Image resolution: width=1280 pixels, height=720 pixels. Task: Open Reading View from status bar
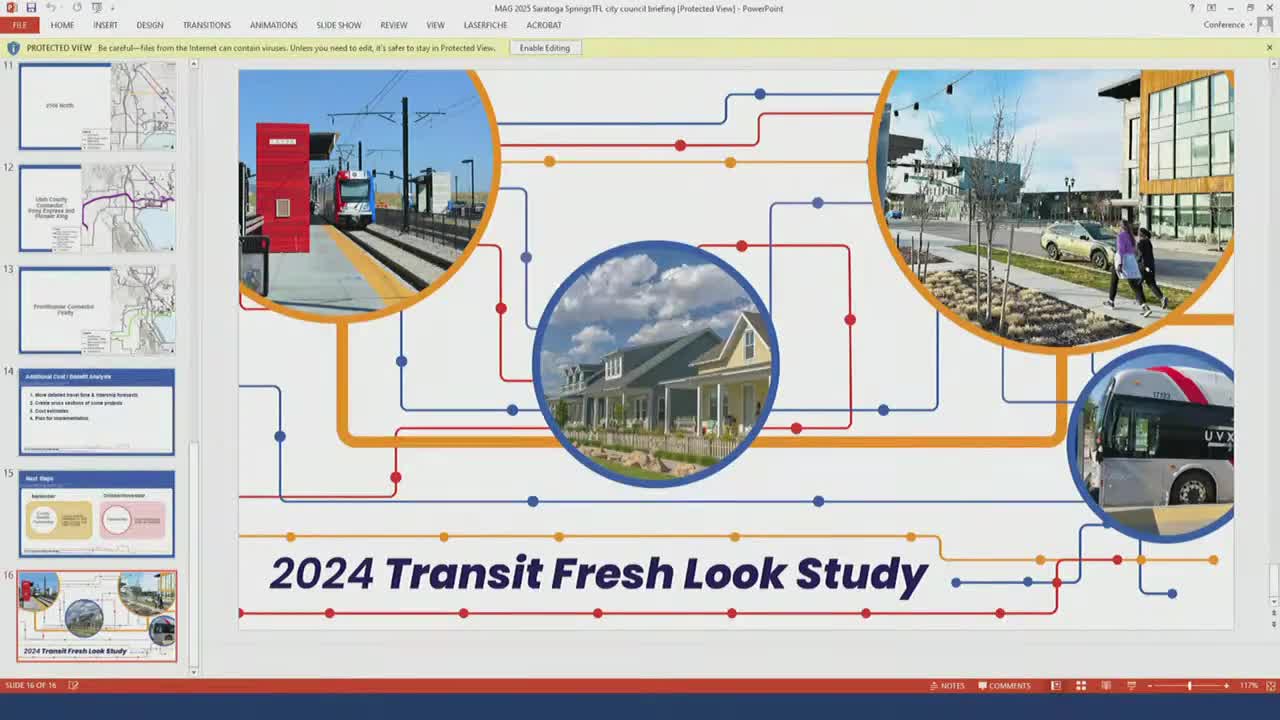pos(1106,686)
